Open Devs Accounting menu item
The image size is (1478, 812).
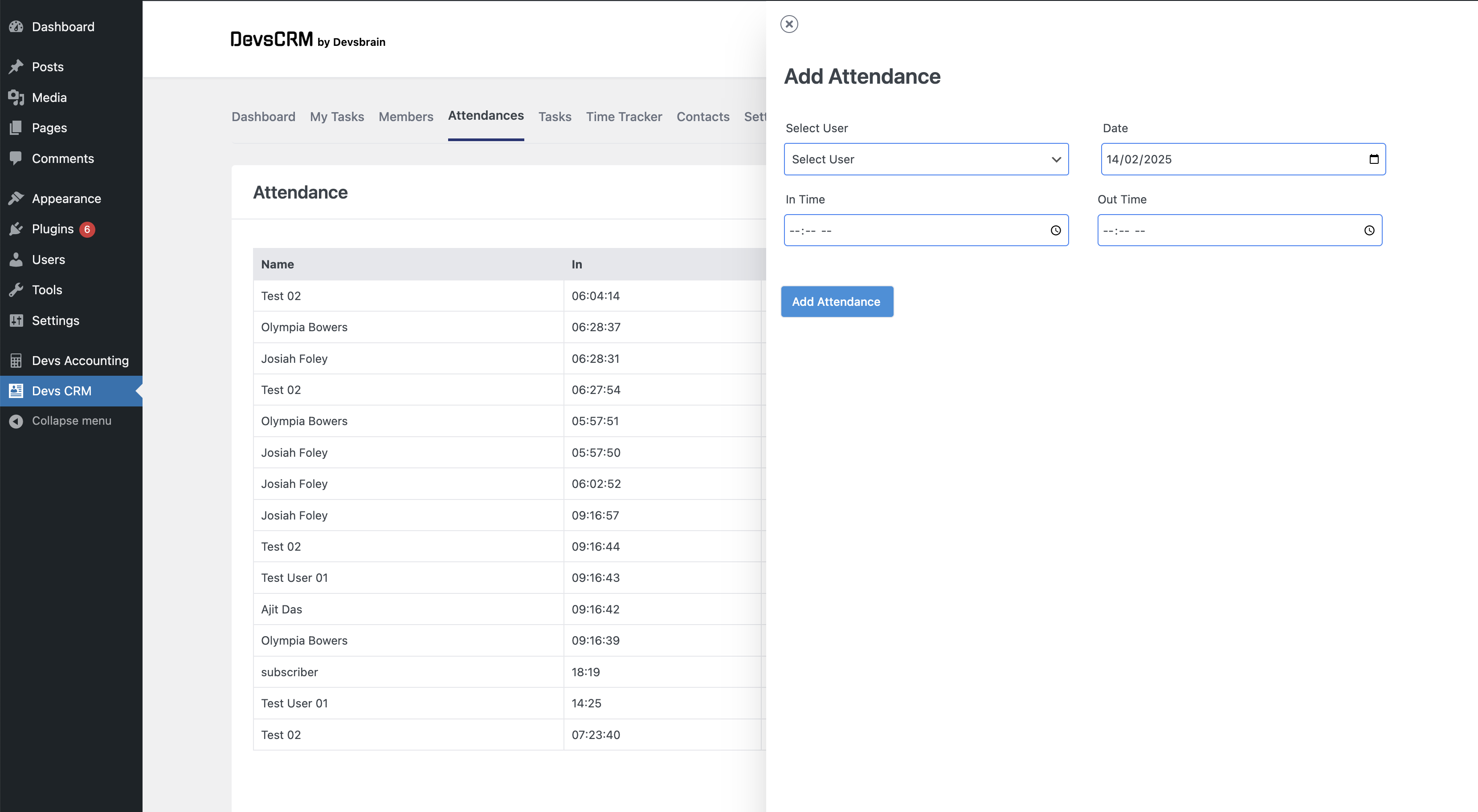pos(80,361)
